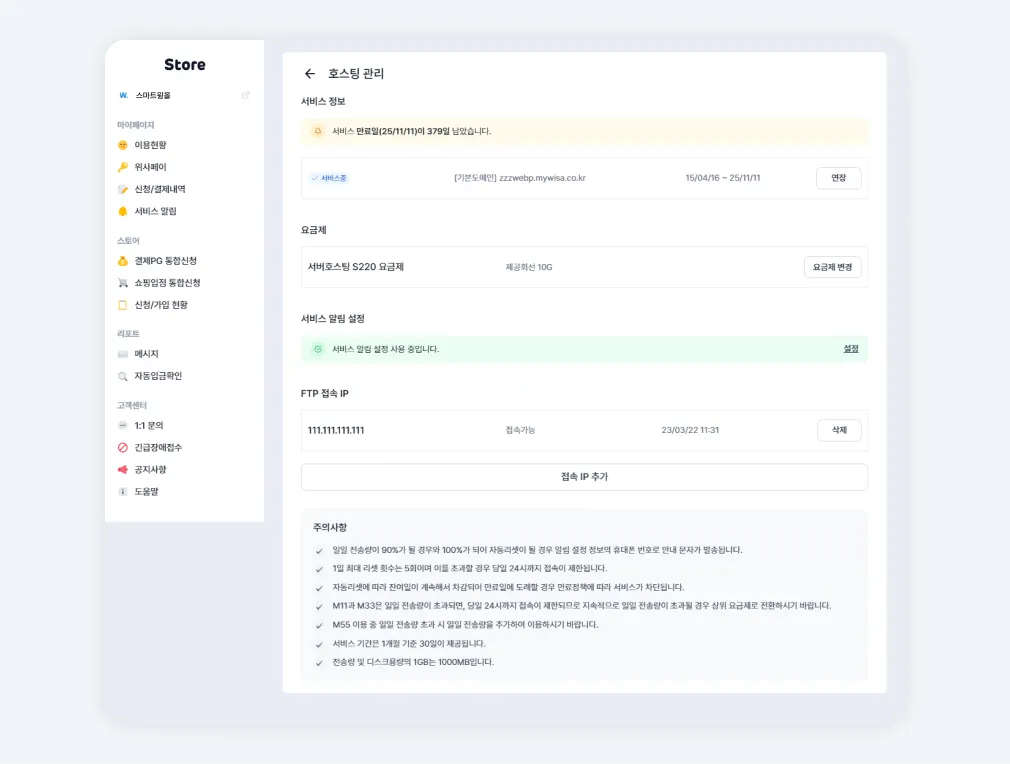The width and height of the screenshot is (1010, 764).
Task: Click the 주의사항 heading
Action: (x=330, y=527)
